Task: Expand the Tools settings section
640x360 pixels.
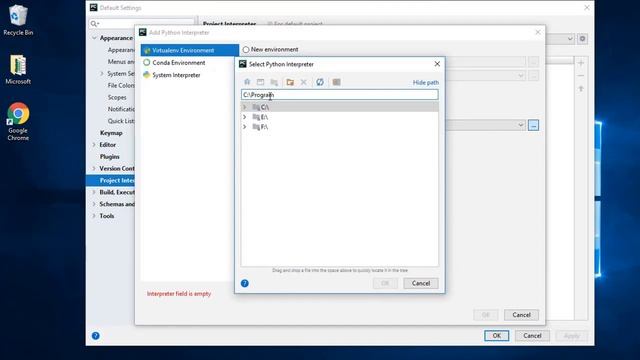Action: click(94, 216)
